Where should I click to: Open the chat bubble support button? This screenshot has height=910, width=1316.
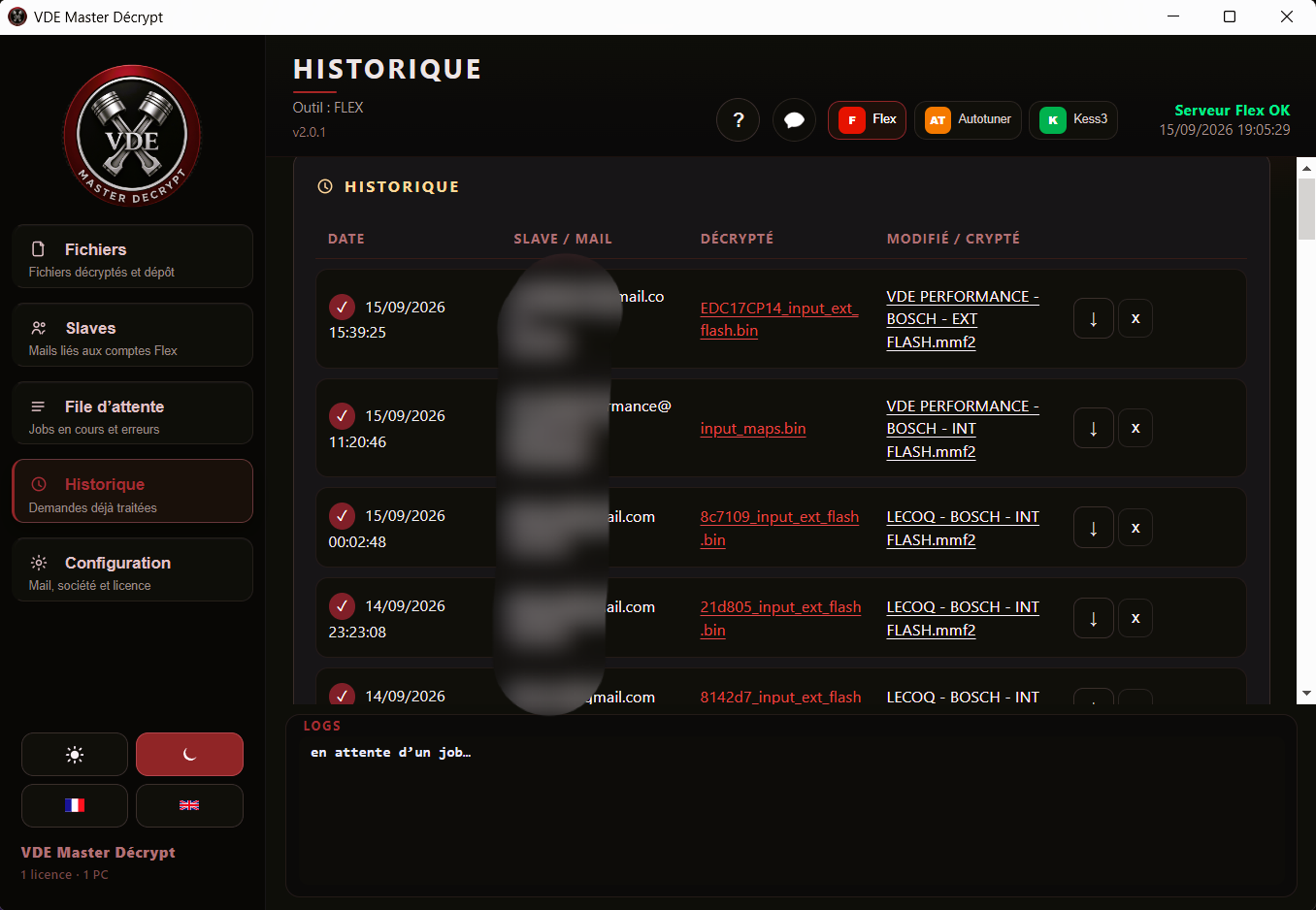[x=794, y=120]
